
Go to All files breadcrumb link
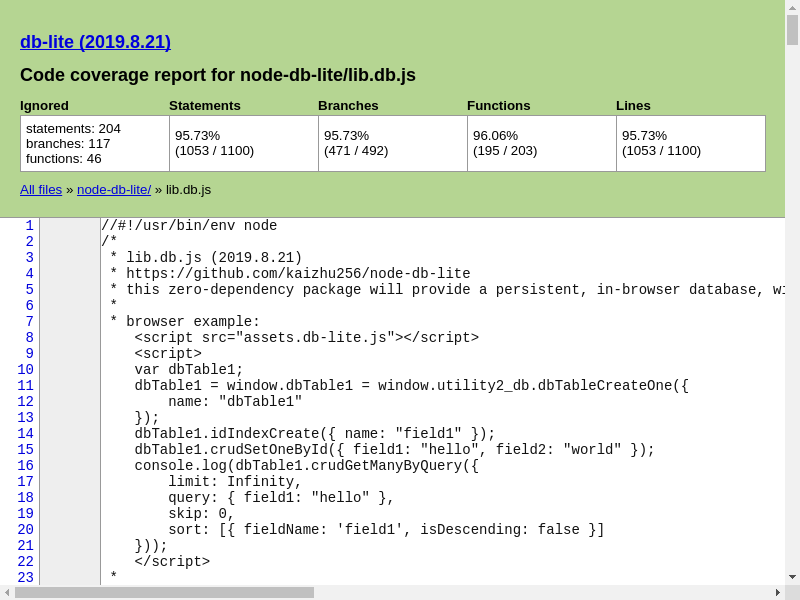click(x=41, y=190)
